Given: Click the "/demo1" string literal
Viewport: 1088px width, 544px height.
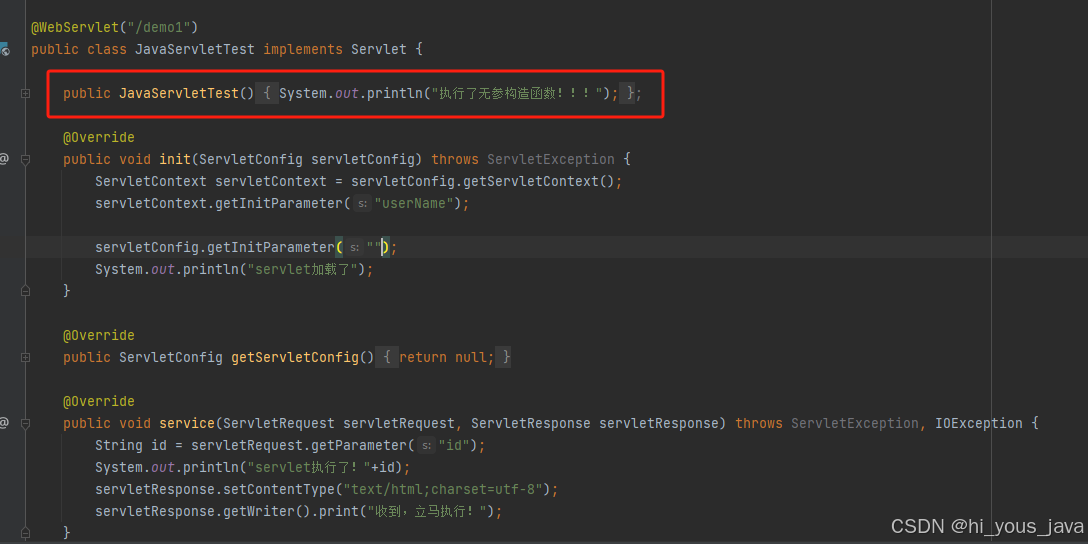Looking at the screenshot, I should [x=160, y=28].
